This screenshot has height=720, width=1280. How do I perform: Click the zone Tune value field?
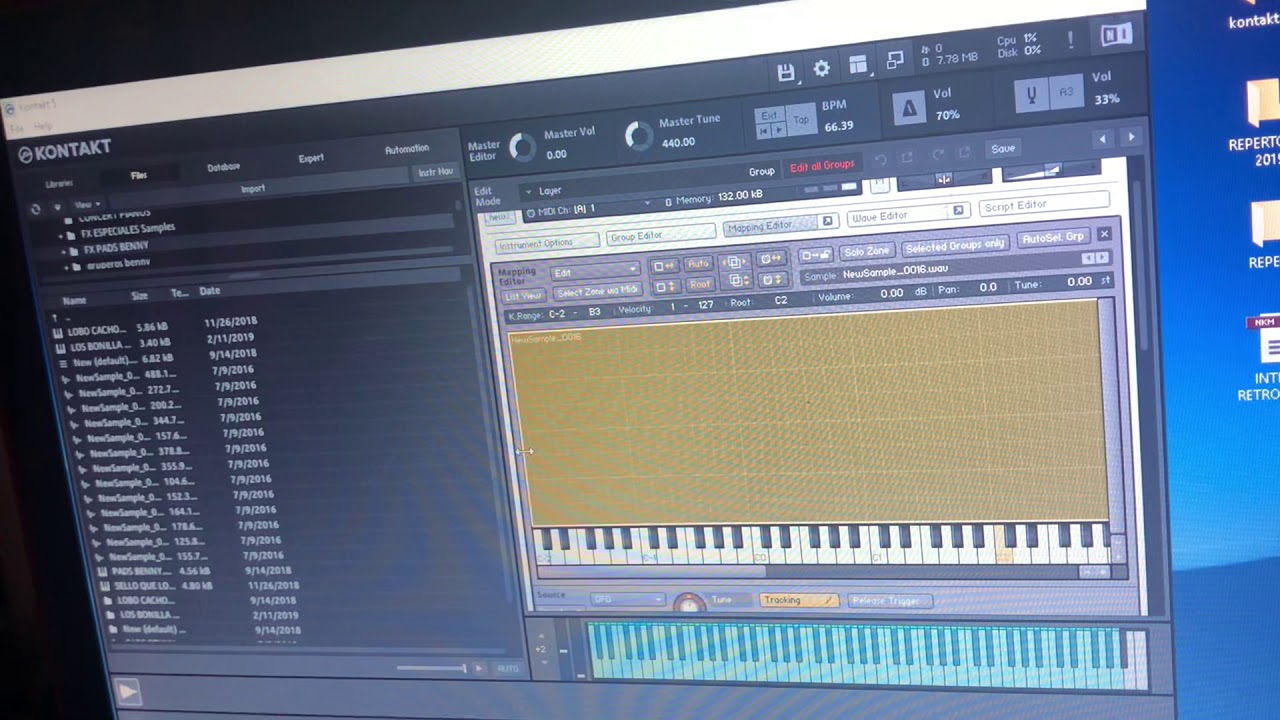tap(1079, 282)
